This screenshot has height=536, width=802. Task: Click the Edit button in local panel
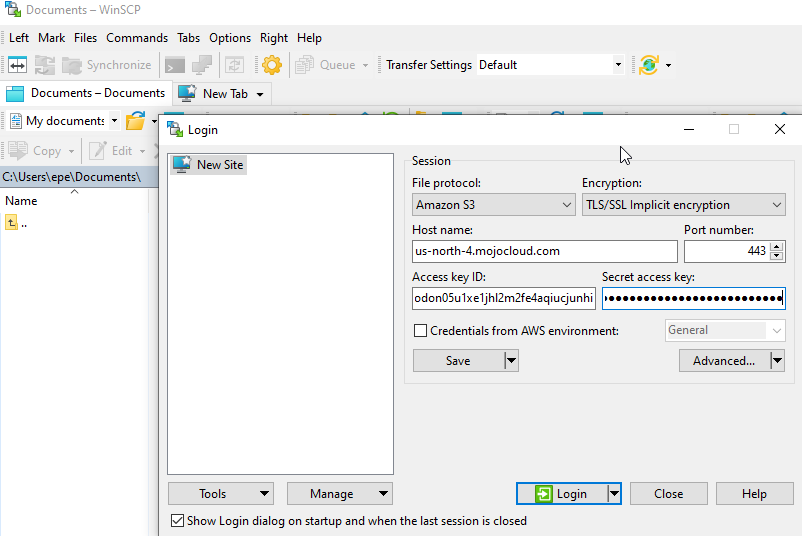(111, 151)
